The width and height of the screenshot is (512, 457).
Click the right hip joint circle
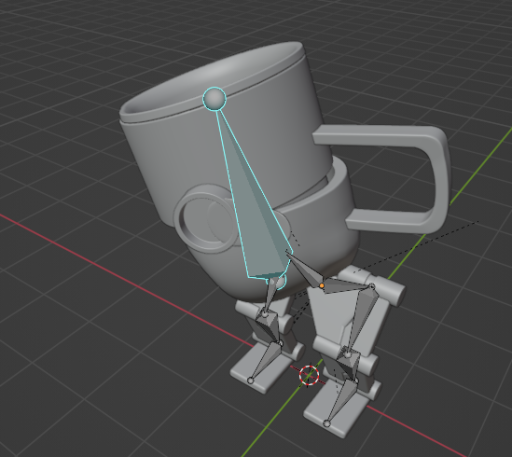click(x=372, y=286)
